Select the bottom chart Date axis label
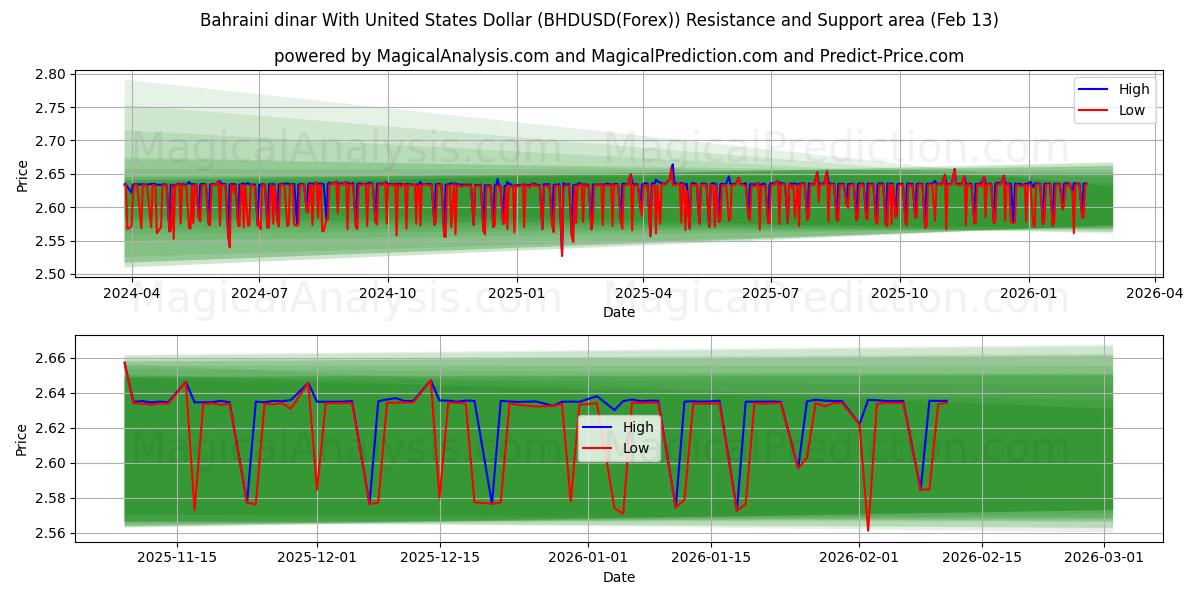This screenshot has height=600, width=1200. pyautogui.click(x=619, y=577)
